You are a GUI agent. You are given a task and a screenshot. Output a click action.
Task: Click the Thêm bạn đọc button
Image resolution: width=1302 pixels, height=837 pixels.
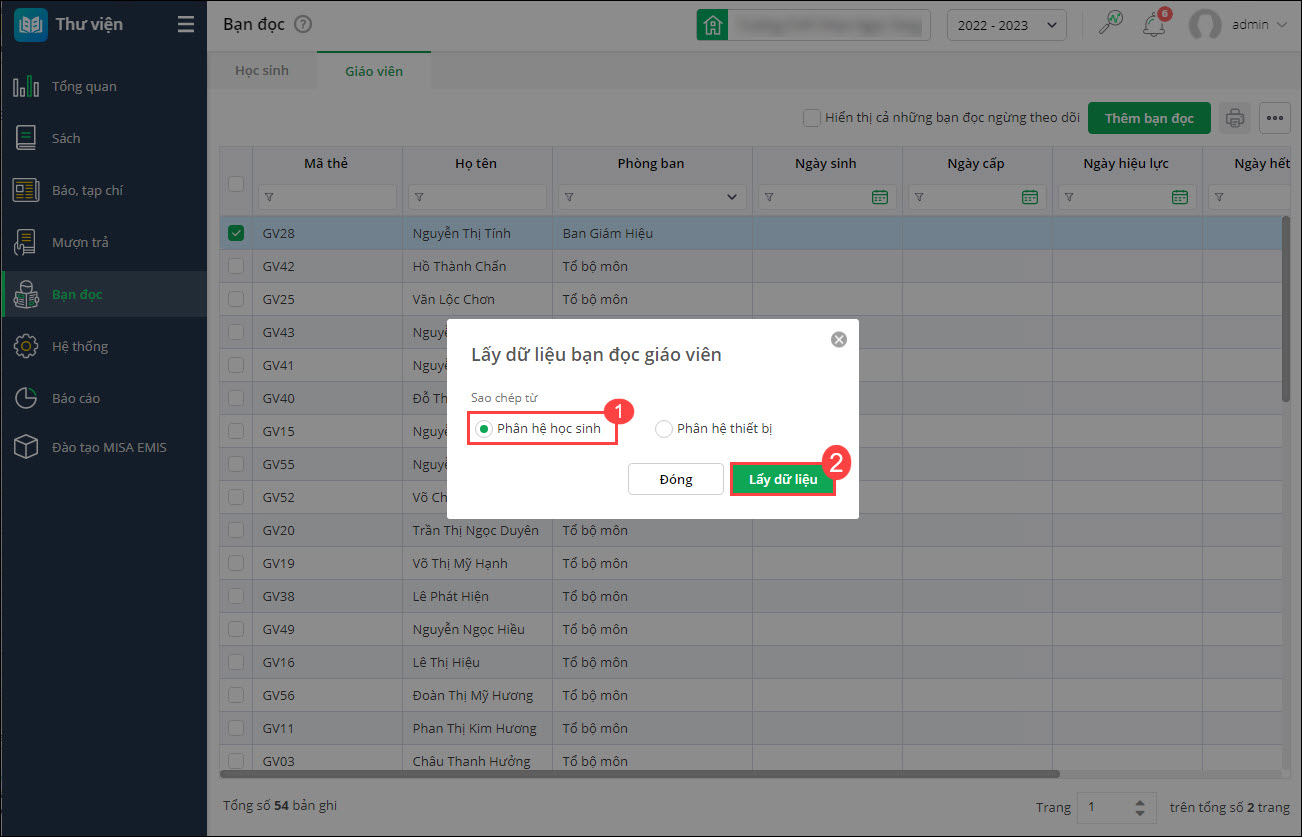click(x=1149, y=118)
